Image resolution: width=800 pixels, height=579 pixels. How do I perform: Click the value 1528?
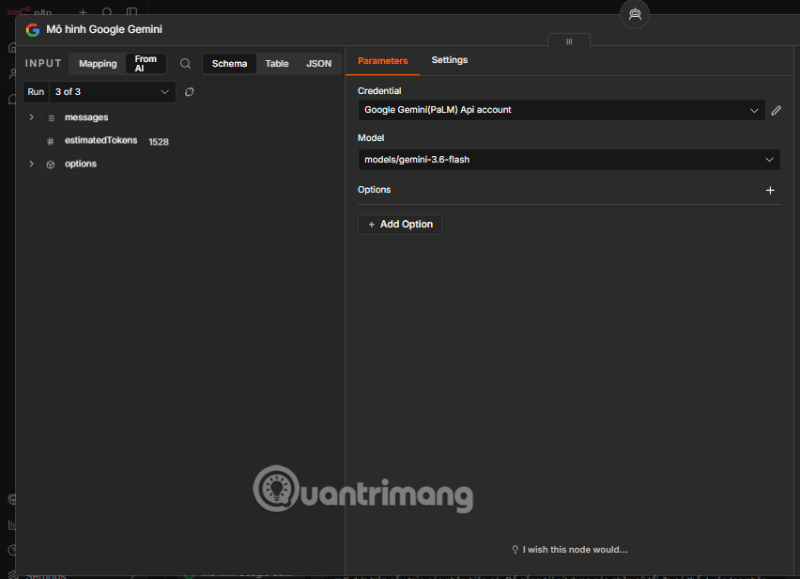click(159, 142)
